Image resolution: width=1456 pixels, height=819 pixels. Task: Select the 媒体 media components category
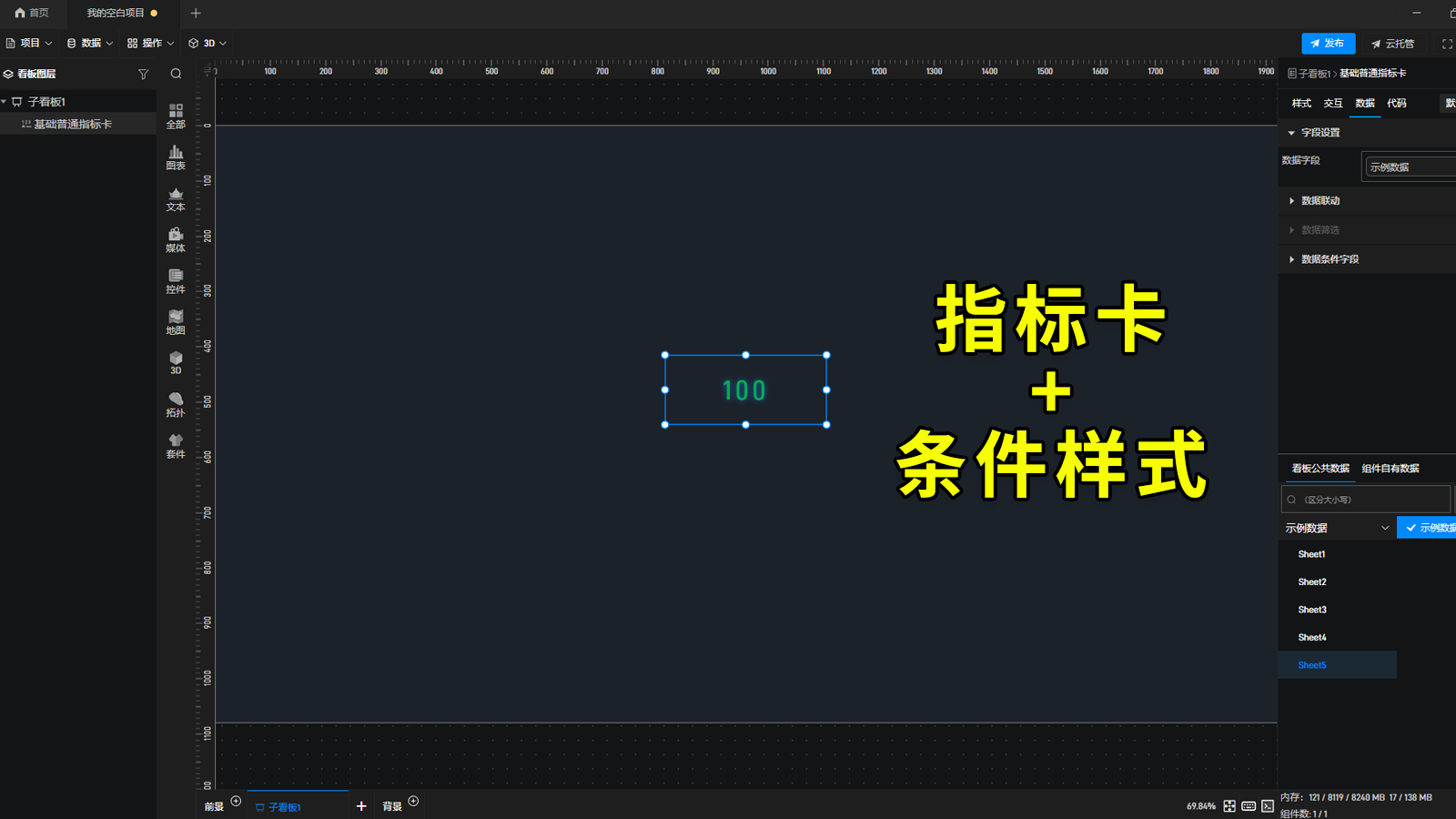175,240
